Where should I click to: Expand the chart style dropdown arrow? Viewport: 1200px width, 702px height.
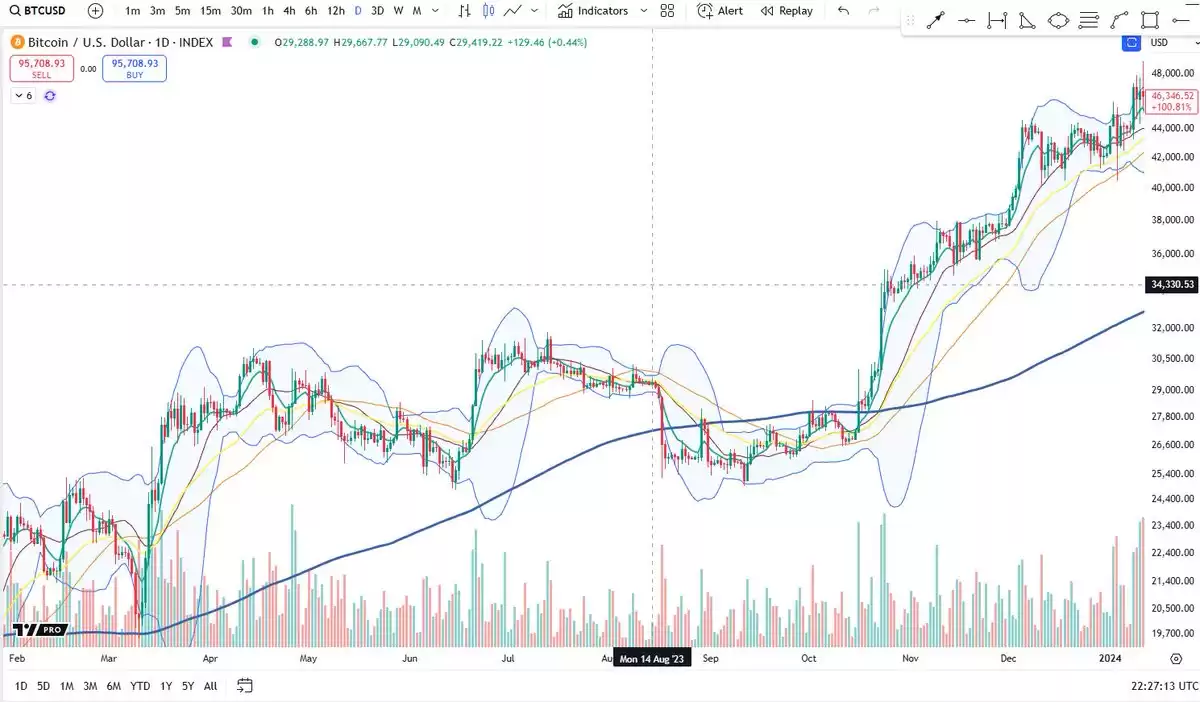(x=536, y=10)
